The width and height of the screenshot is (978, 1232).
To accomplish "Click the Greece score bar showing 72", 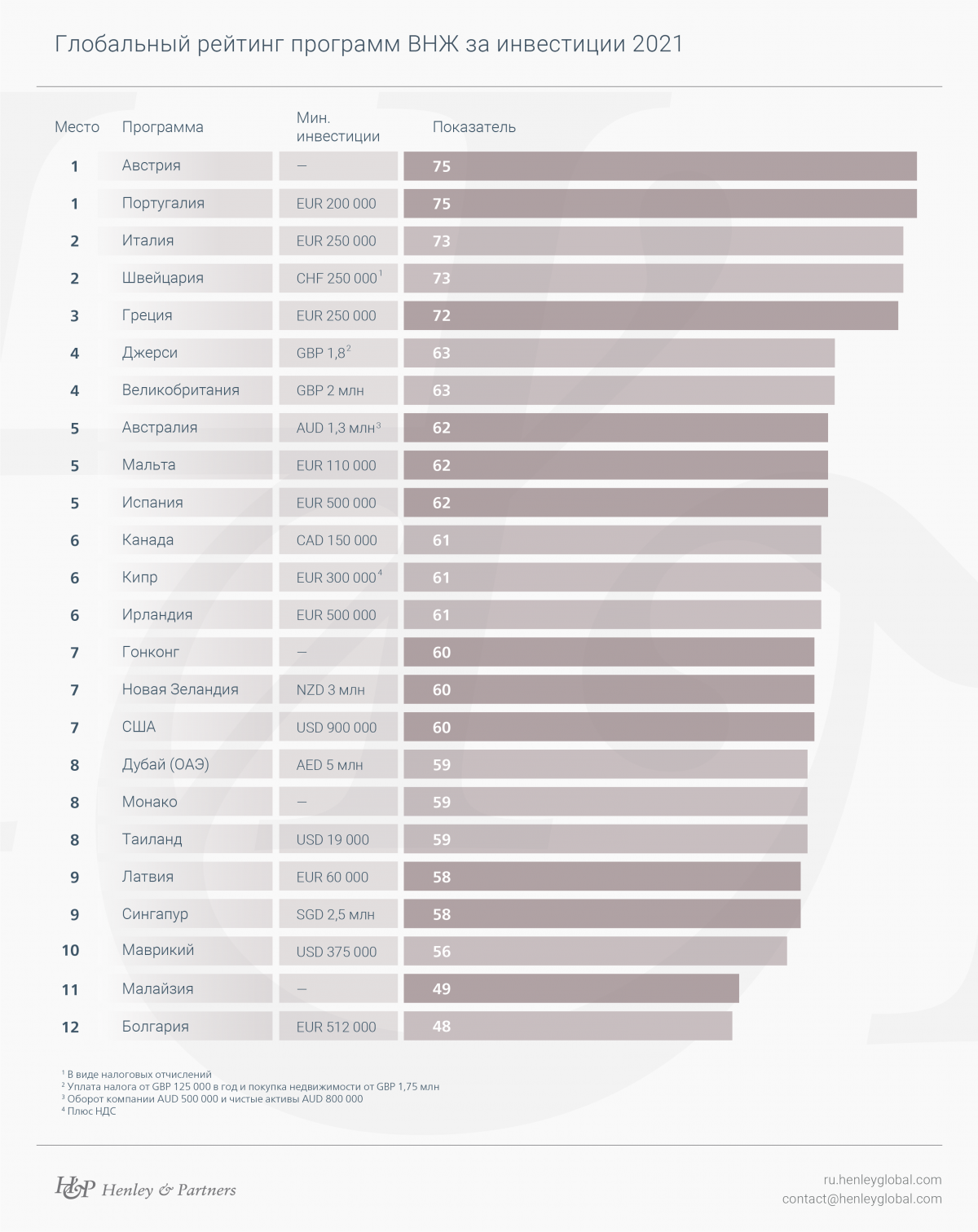I will [650, 315].
